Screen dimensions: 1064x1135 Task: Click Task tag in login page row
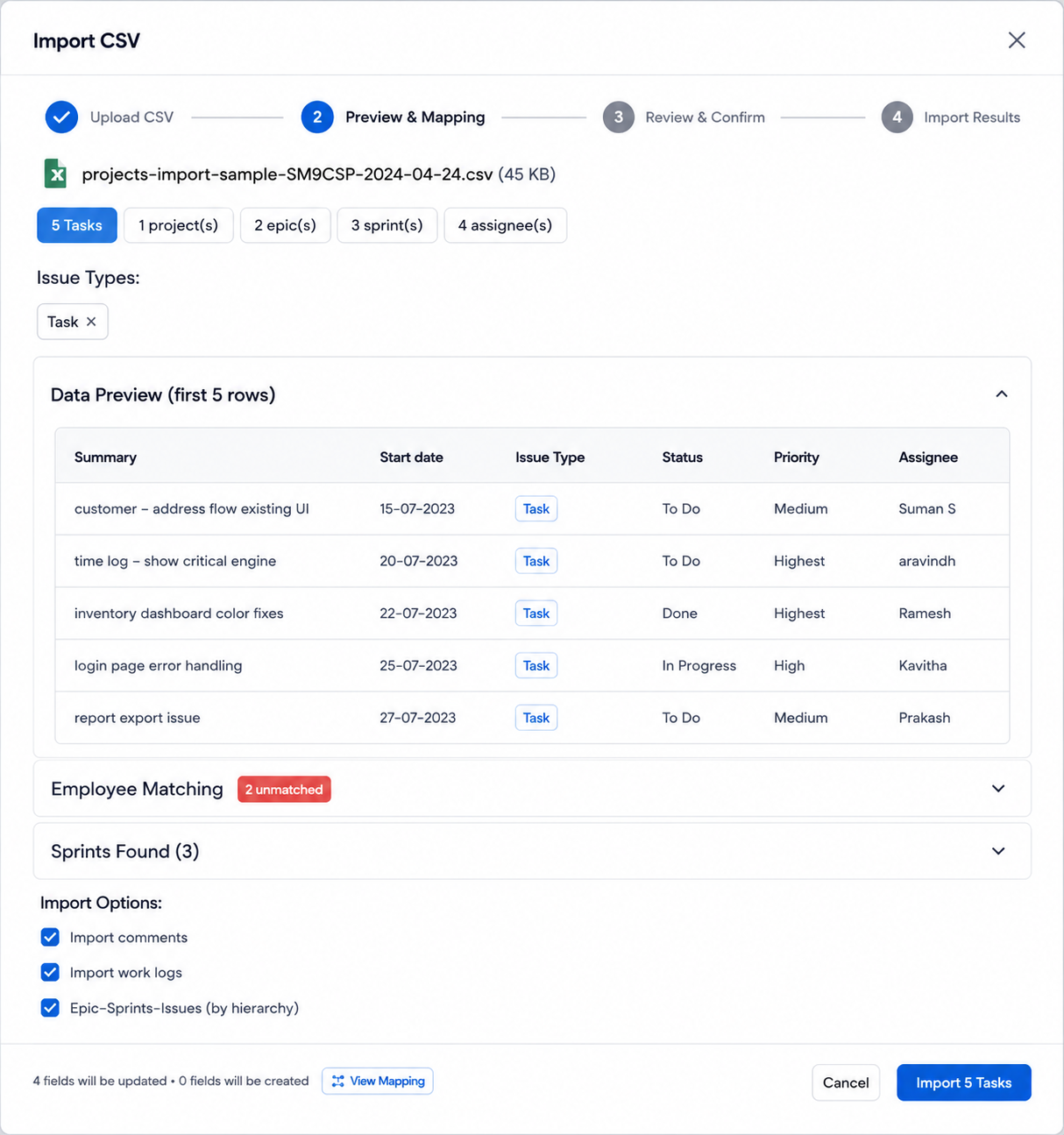(536, 665)
